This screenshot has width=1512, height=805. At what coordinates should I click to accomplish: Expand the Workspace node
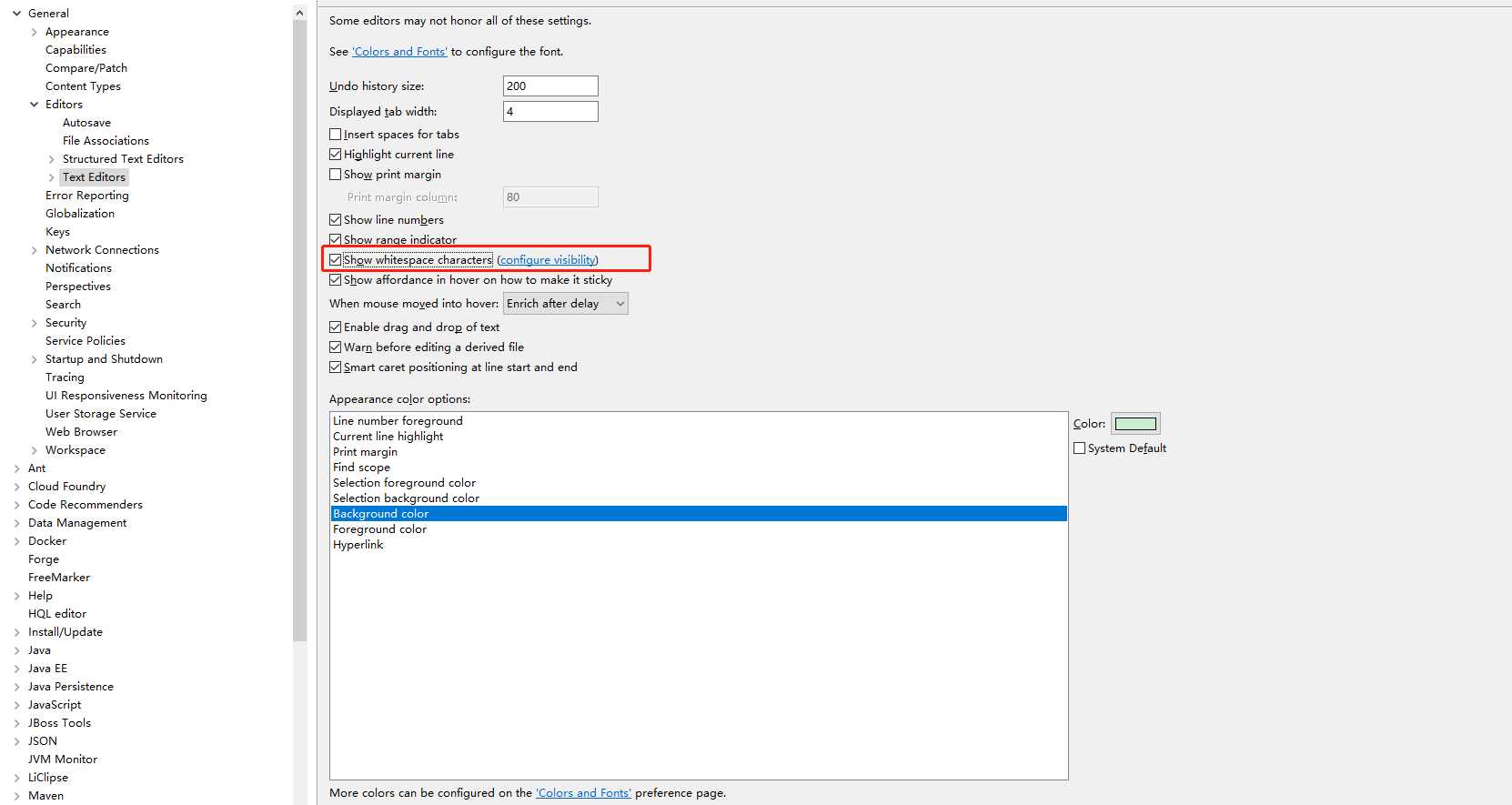pyautogui.click(x=35, y=450)
